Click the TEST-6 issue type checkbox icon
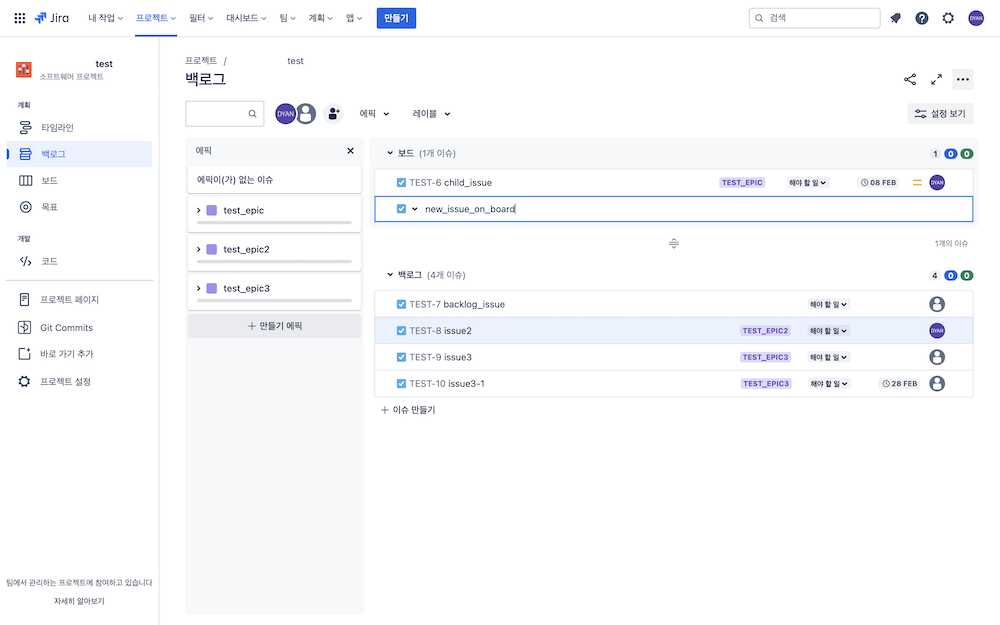1000x625 pixels. click(x=401, y=183)
